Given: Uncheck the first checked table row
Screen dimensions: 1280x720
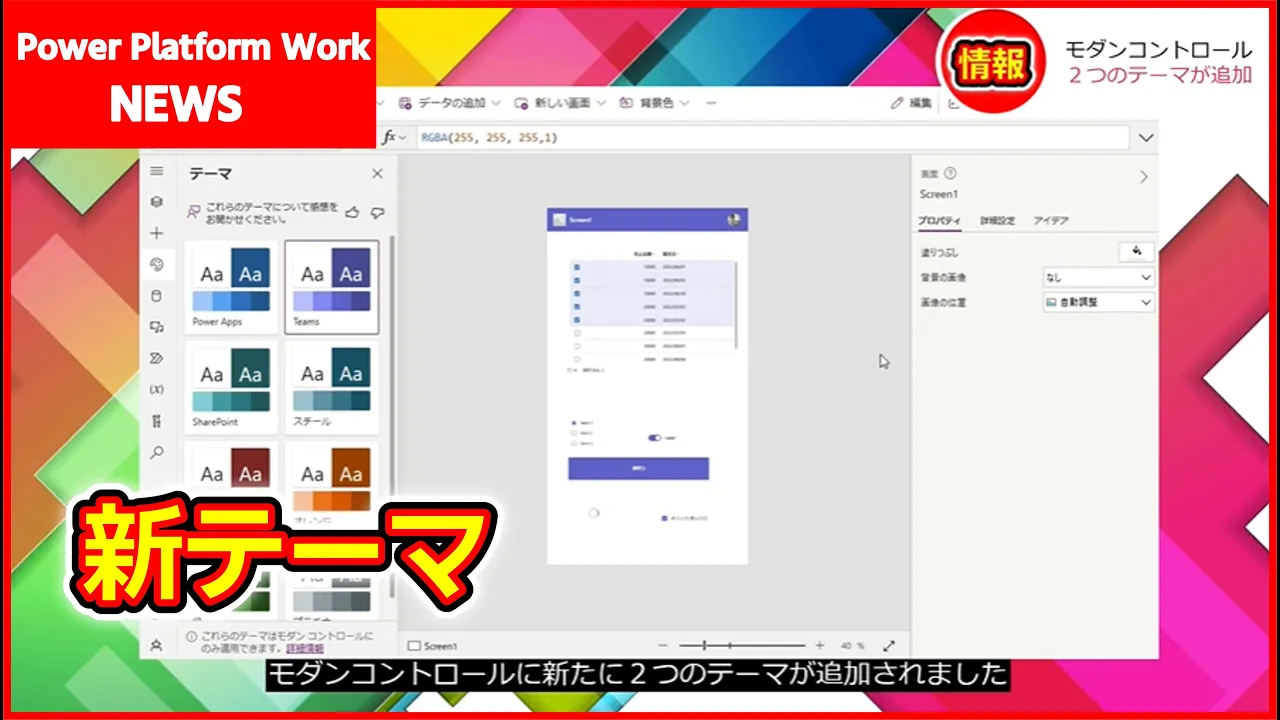Looking at the screenshot, I should 577,267.
